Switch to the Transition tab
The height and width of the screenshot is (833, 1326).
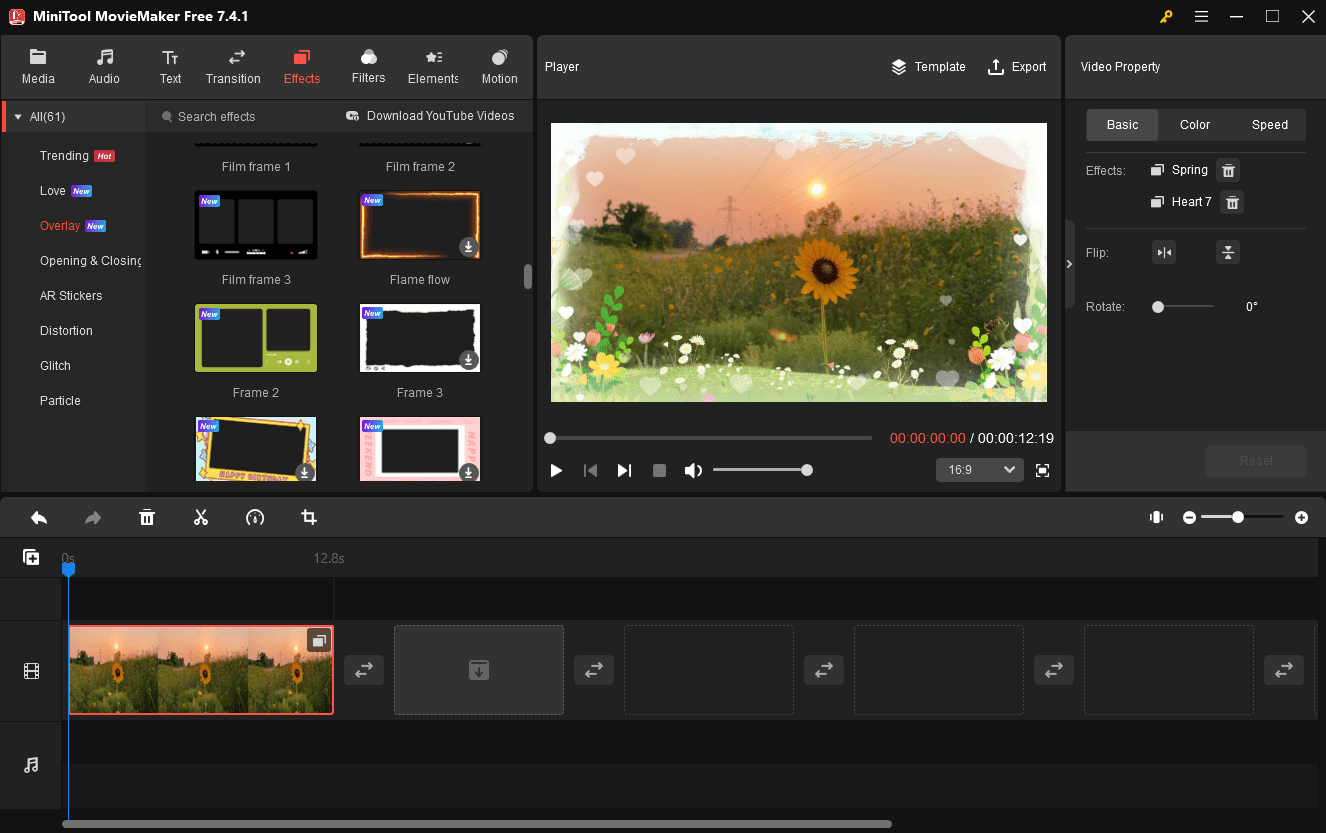(x=233, y=67)
